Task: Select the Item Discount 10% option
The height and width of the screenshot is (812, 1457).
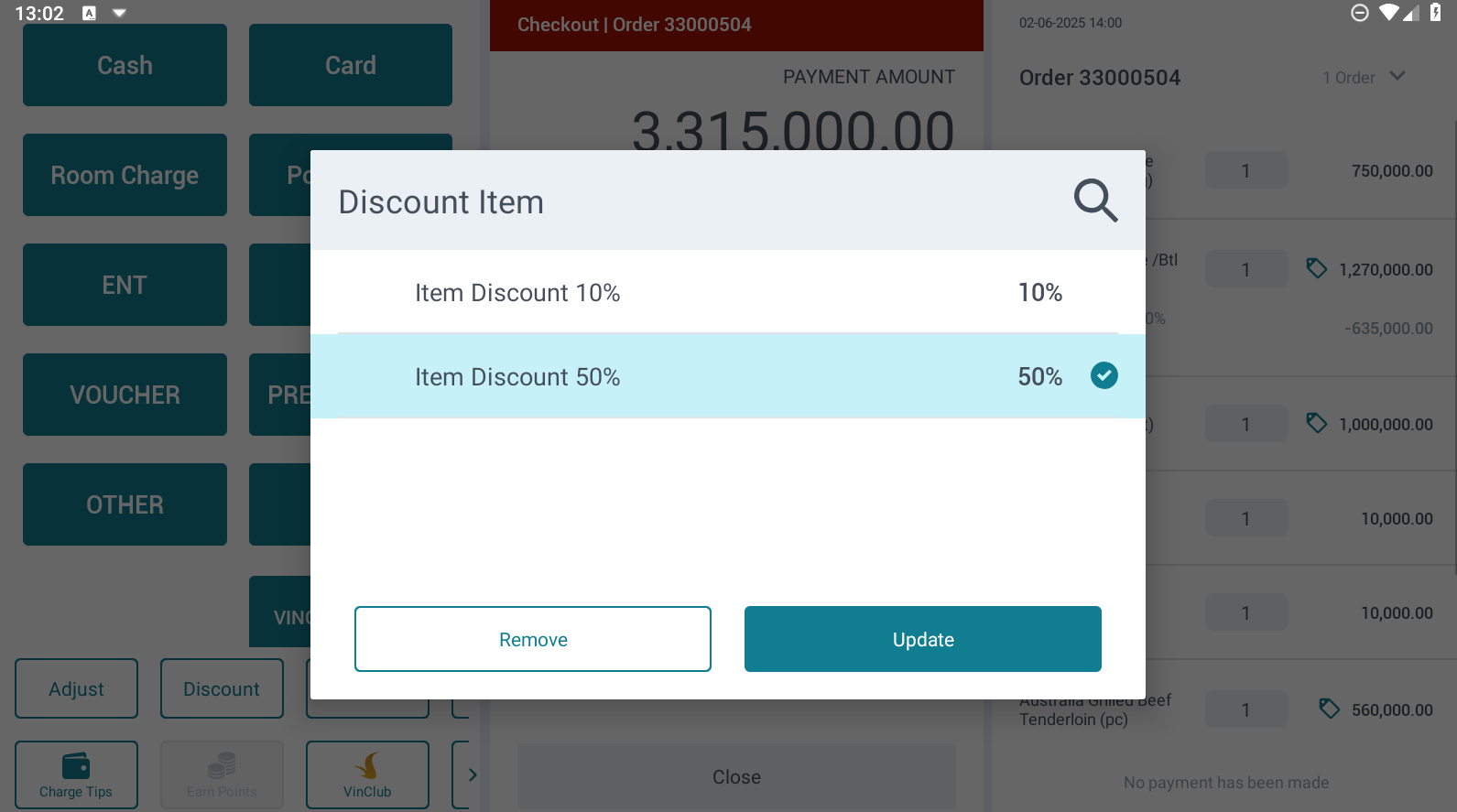Action: tap(727, 293)
